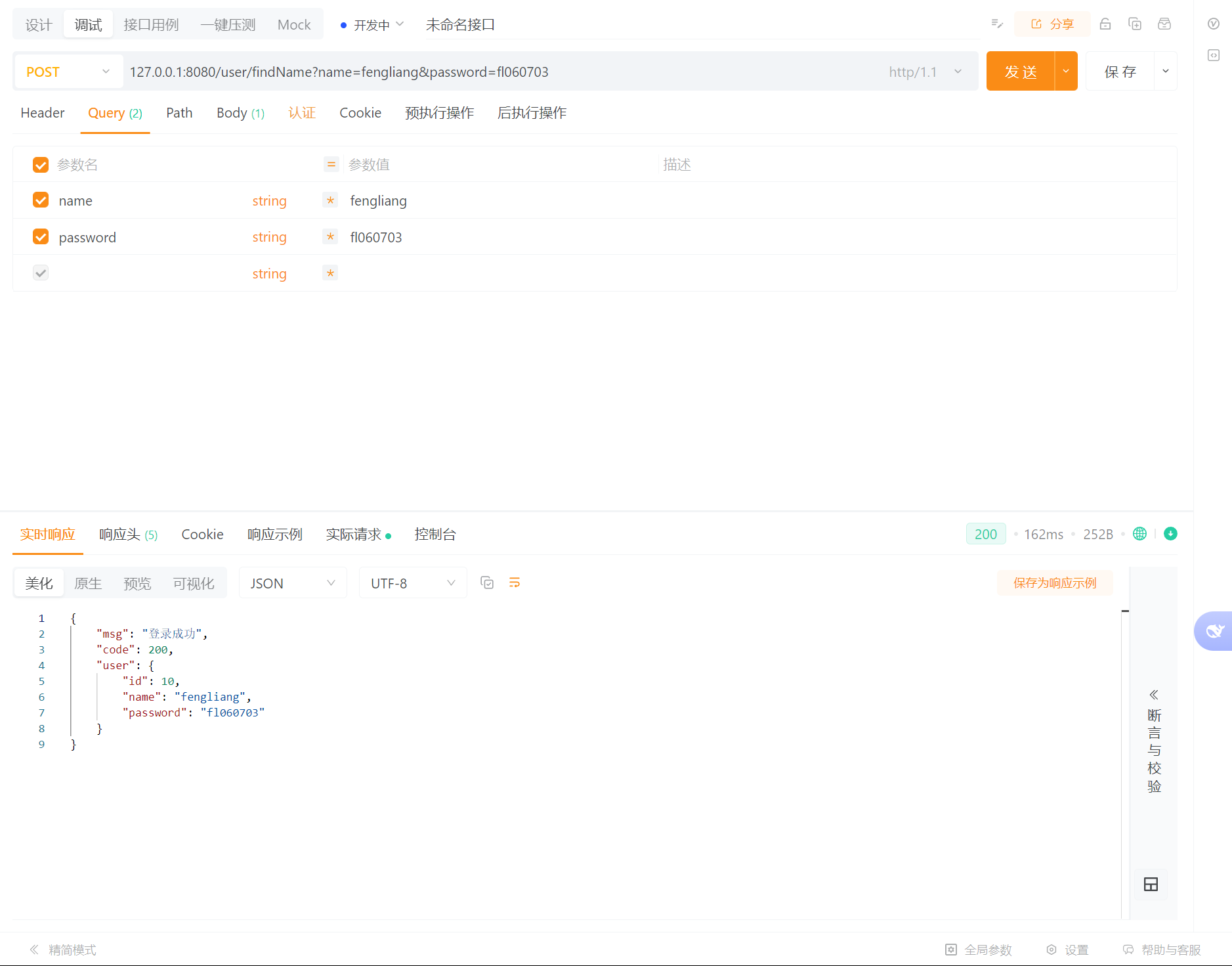Click the equals bulk edit icon
1232x966 pixels.
click(x=331, y=164)
